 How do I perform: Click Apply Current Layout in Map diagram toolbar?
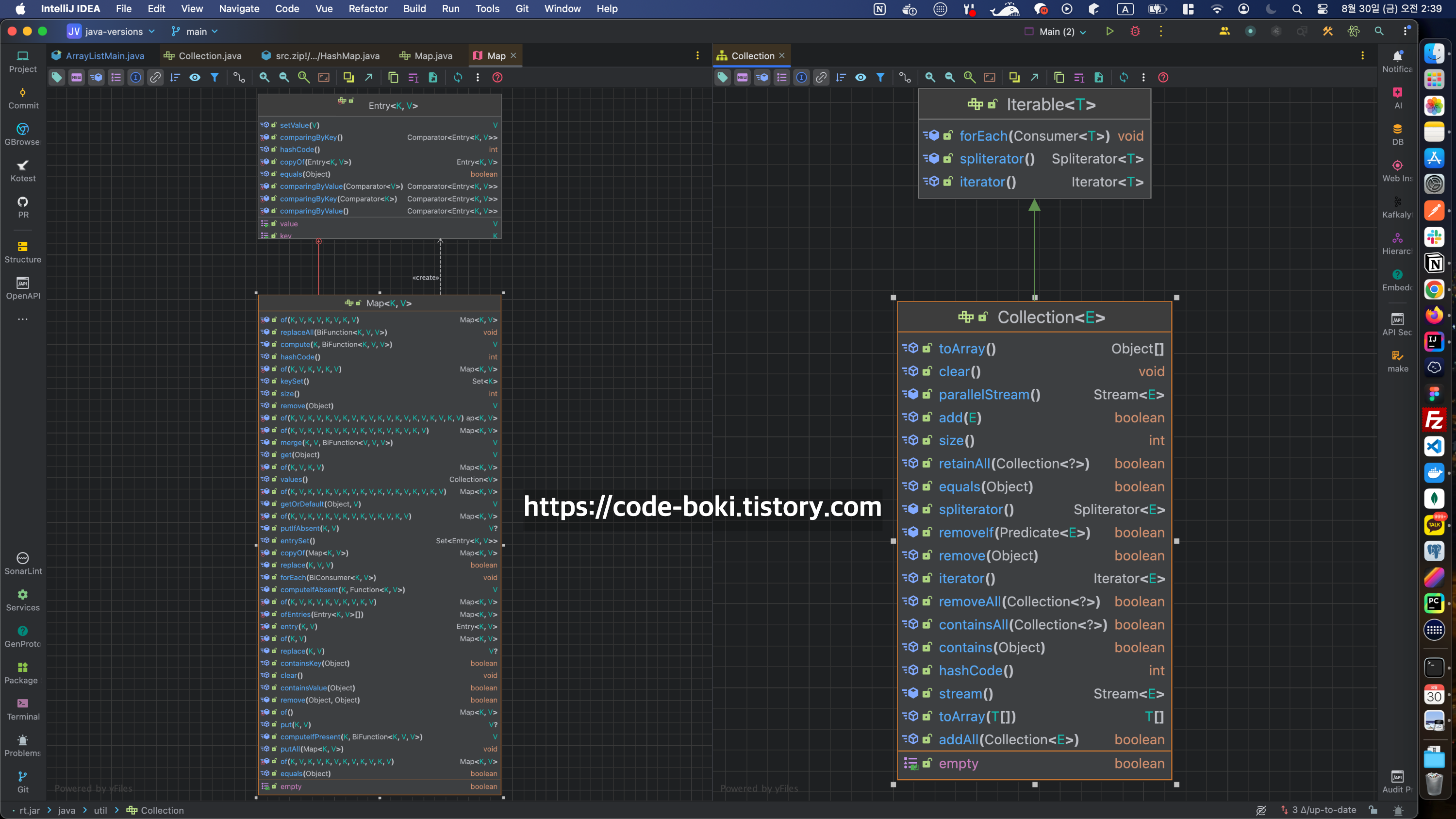click(458, 78)
